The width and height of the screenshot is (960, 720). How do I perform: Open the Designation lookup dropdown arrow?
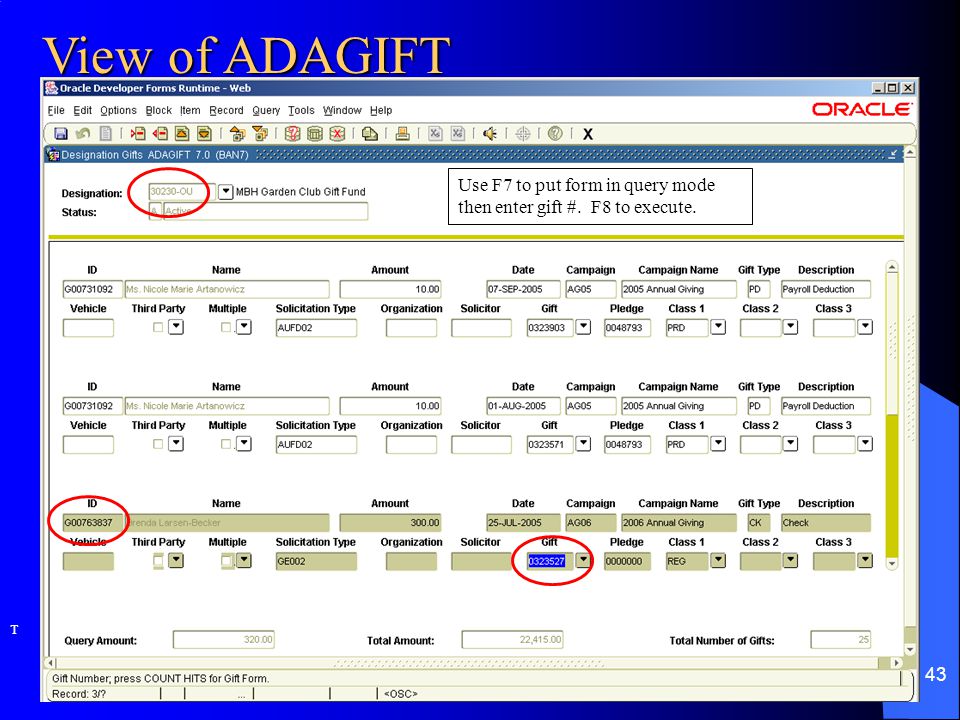click(225, 192)
